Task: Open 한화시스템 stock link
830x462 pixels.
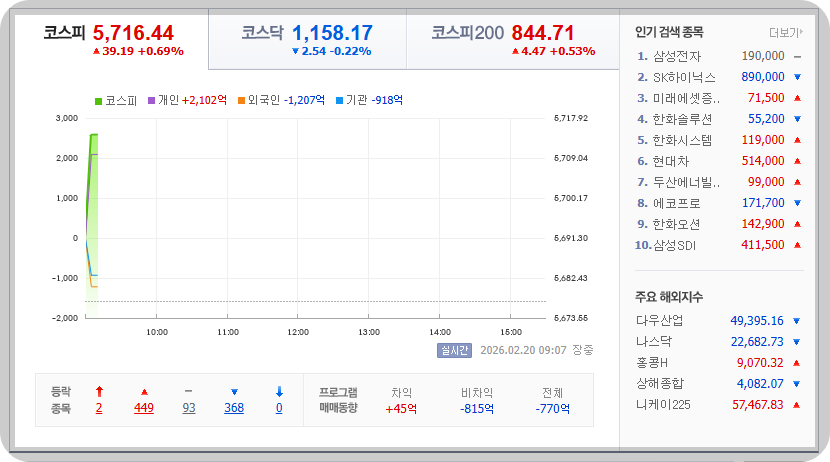Action: tap(682, 140)
